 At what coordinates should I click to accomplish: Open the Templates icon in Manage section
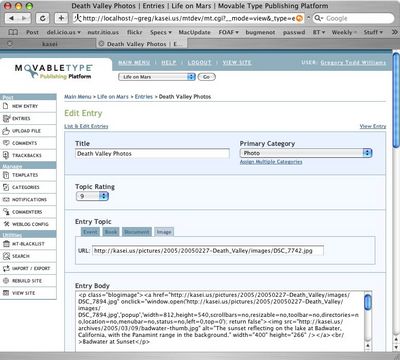coord(6,175)
